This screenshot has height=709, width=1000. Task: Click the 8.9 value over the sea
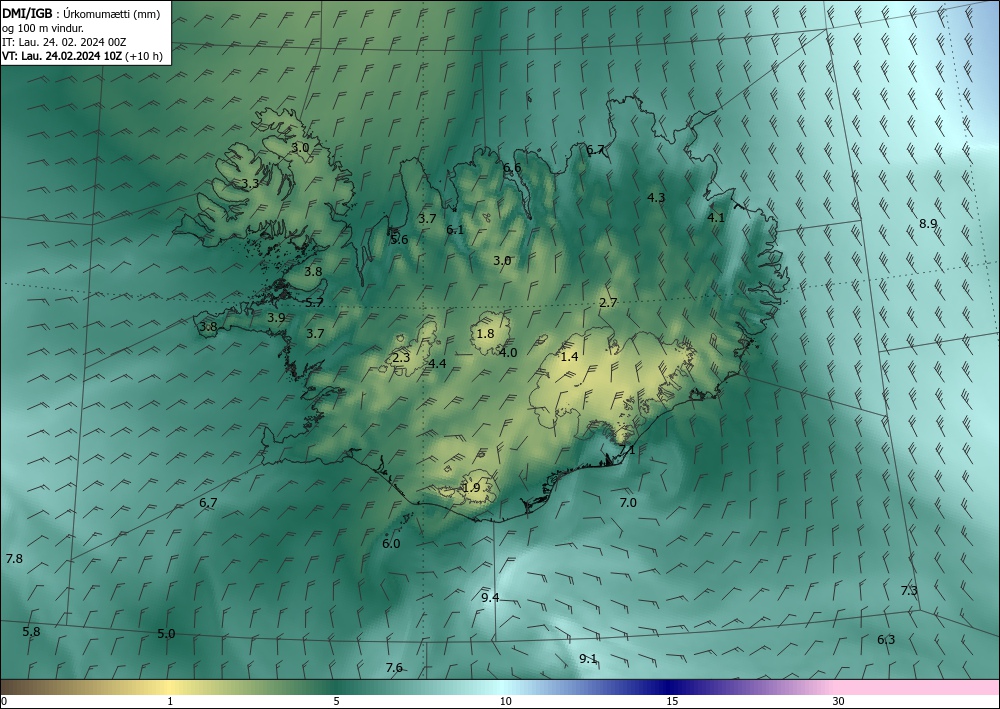[928, 224]
